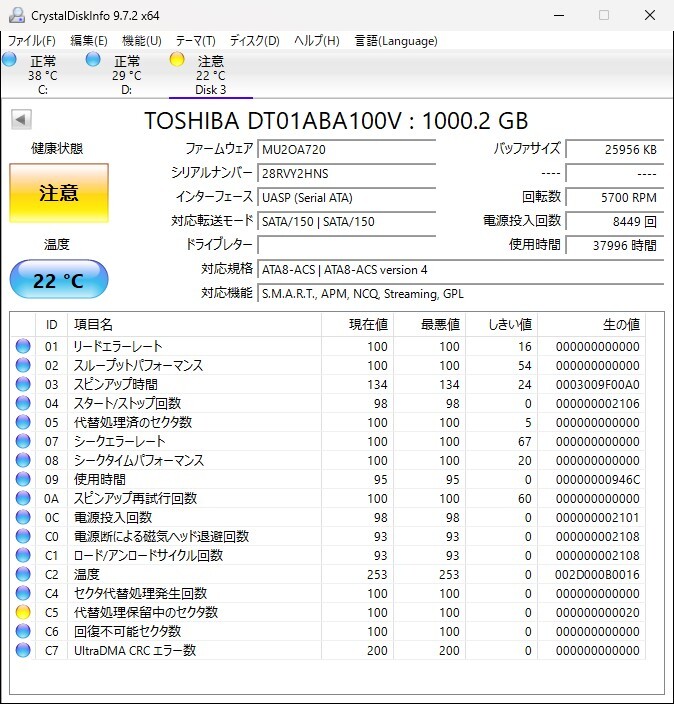Open the 機能(U) menu
The height and width of the screenshot is (704, 674).
pos(142,41)
